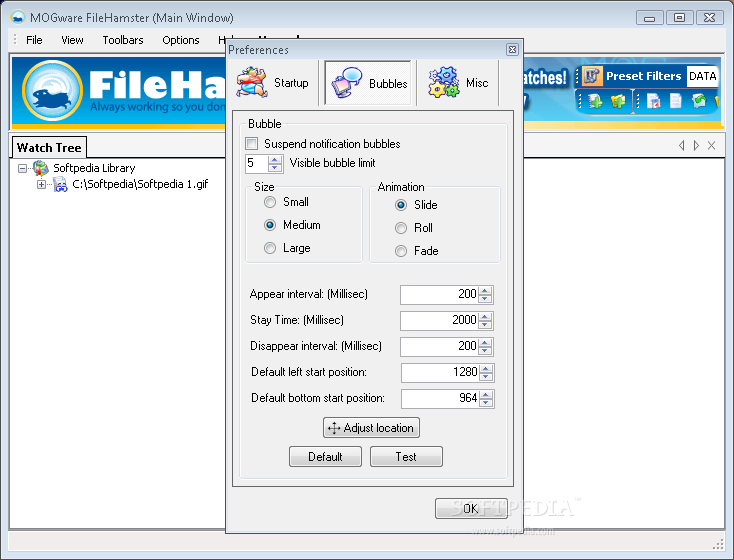
Task: Increase Visible bubble limit value
Action: [275, 159]
